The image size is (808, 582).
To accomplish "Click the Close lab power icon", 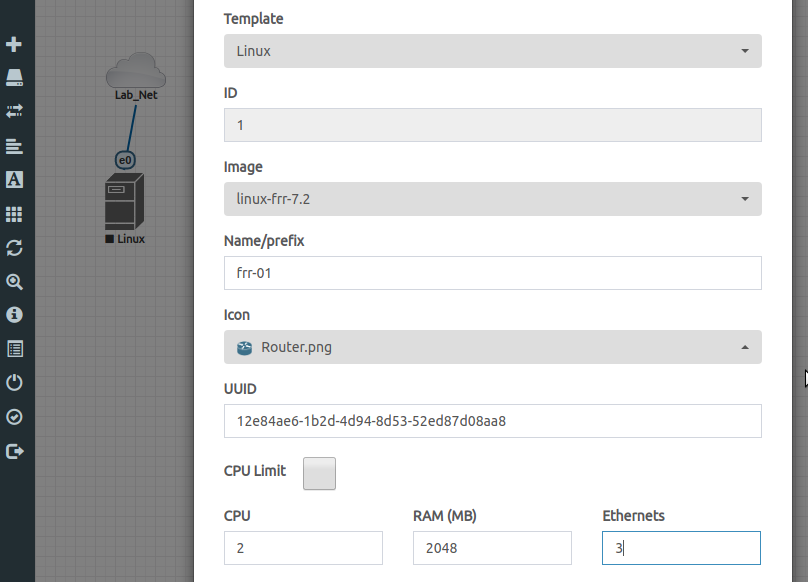I will click(x=14, y=383).
